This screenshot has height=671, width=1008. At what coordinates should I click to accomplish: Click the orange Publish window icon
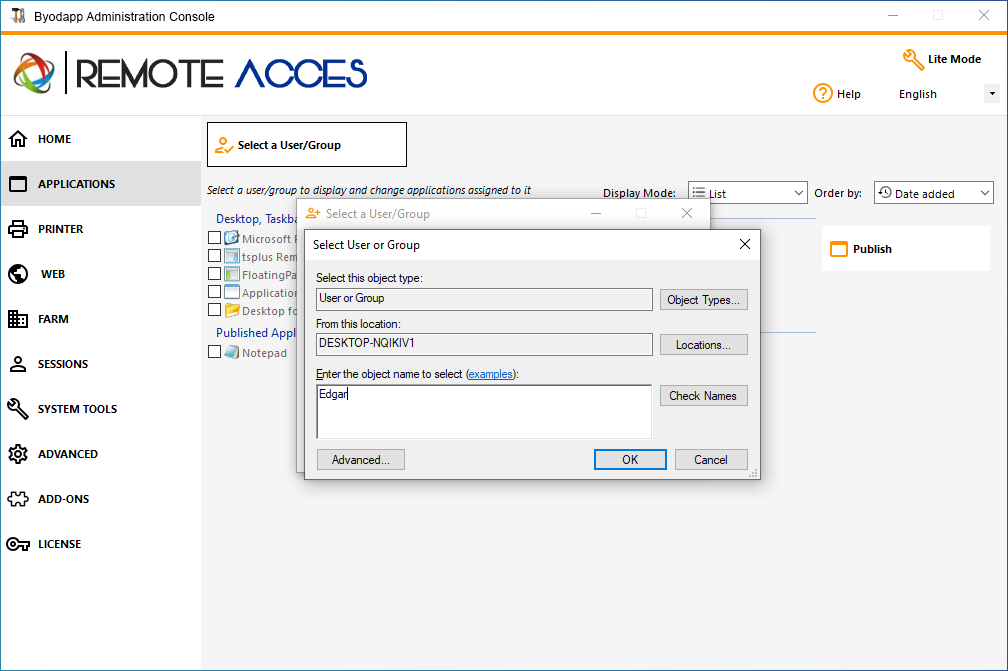coord(839,249)
